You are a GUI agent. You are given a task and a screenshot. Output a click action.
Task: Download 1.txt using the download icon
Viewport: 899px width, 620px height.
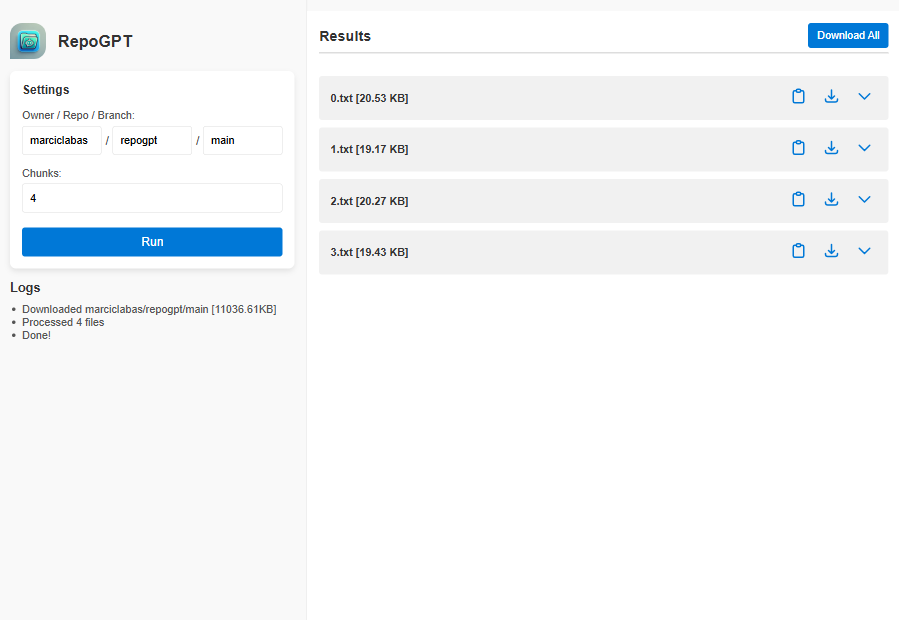[831, 148]
